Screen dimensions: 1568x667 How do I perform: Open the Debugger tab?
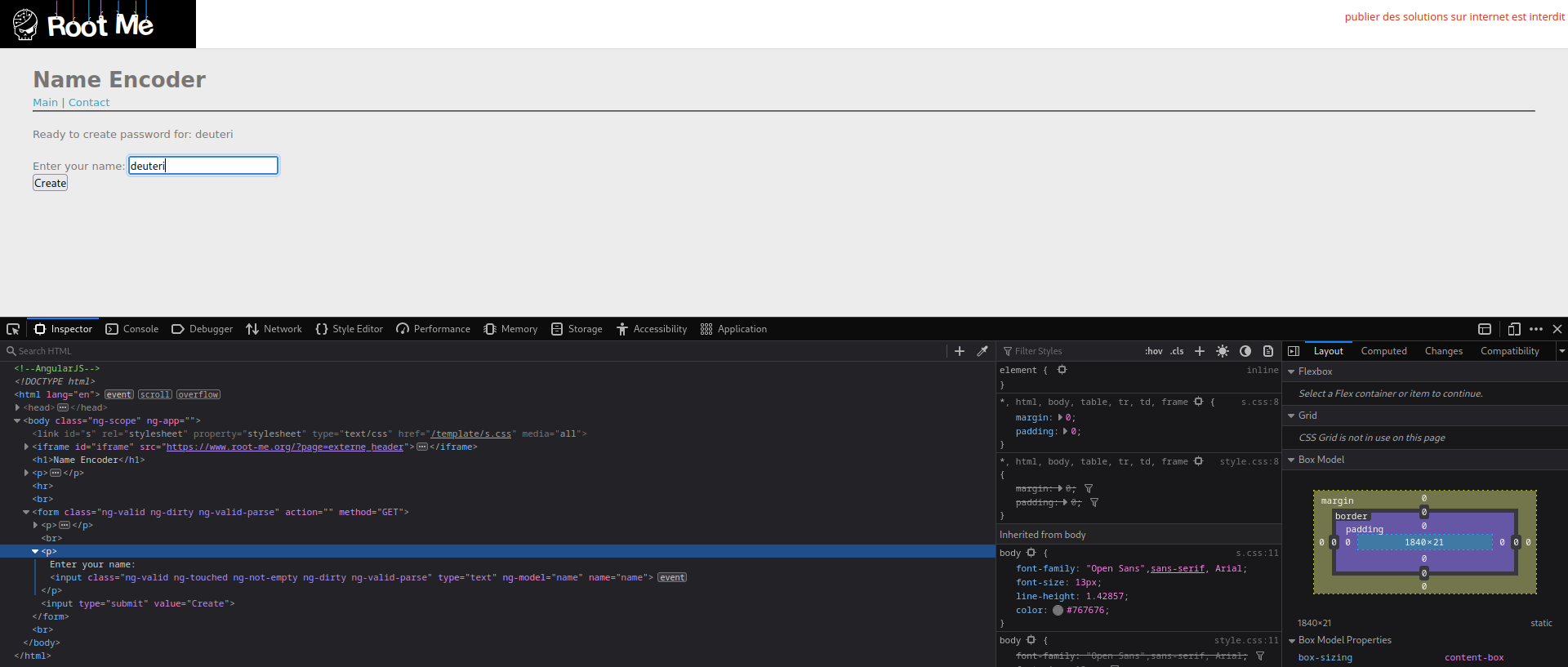point(202,329)
